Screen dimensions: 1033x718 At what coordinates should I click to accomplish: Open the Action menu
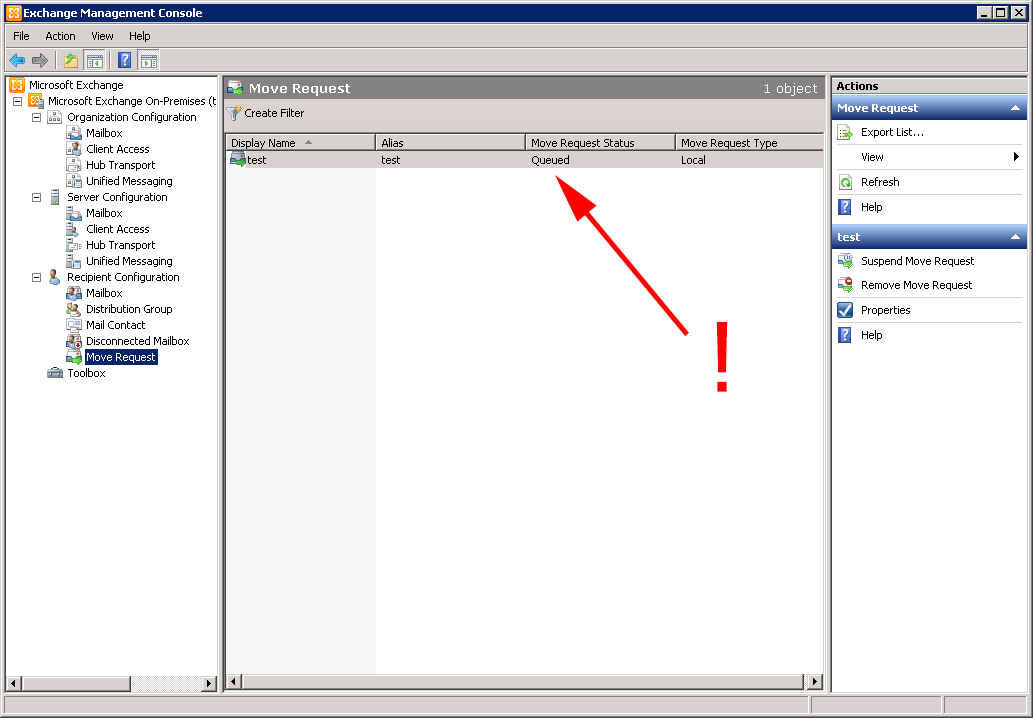pyautogui.click(x=60, y=36)
